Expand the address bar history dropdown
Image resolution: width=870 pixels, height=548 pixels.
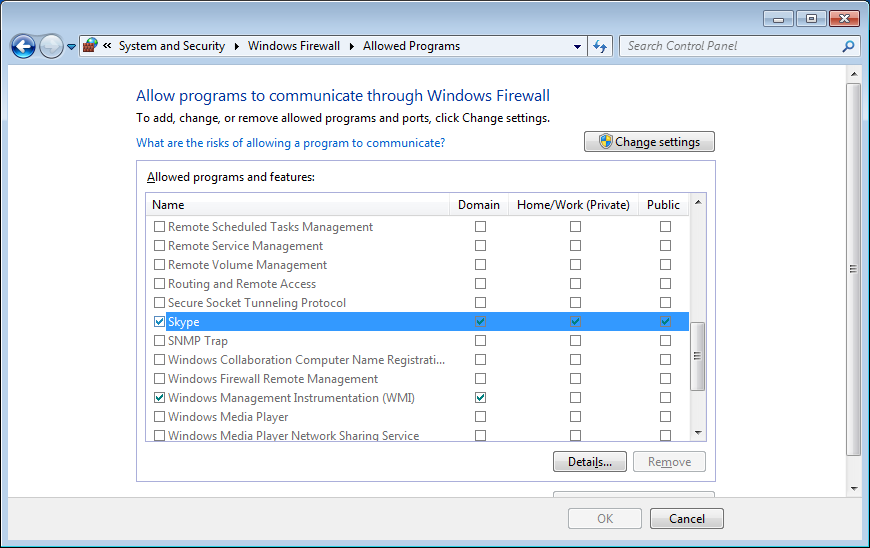point(578,47)
